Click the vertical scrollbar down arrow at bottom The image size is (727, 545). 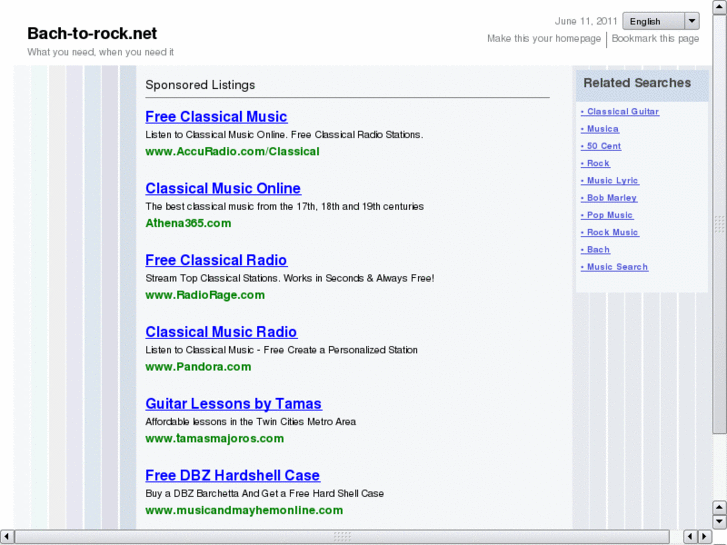[719, 522]
